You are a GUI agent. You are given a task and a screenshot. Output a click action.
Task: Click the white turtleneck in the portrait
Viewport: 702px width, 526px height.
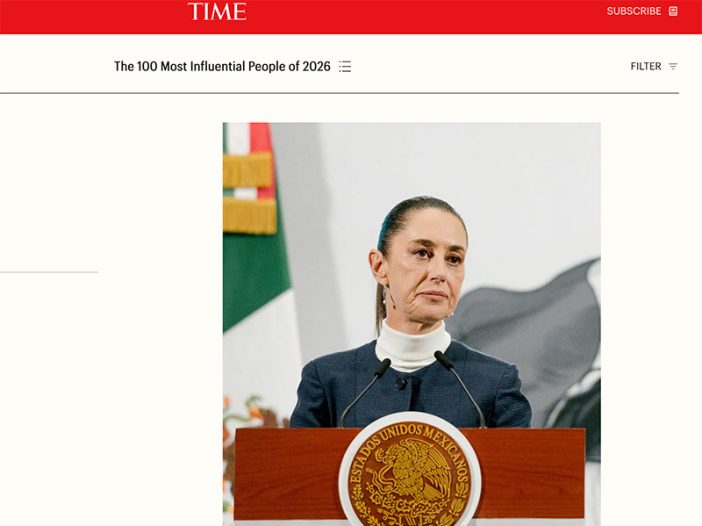pos(412,345)
